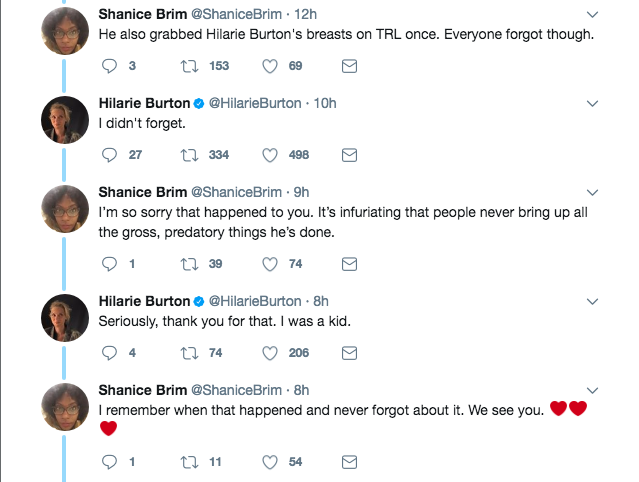Click the envelope icon under first tweet
This screenshot has height=482, width=639.
[349, 66]
